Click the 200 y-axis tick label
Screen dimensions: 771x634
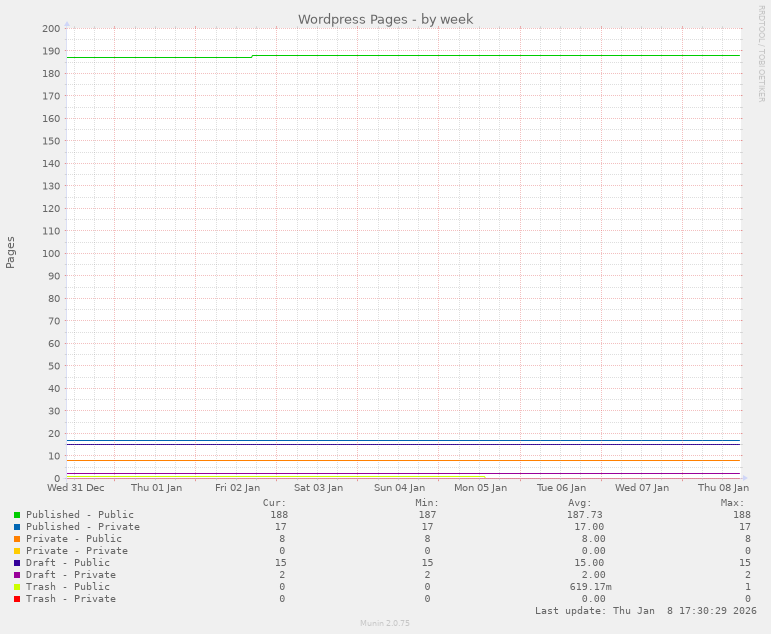(51, 29)
